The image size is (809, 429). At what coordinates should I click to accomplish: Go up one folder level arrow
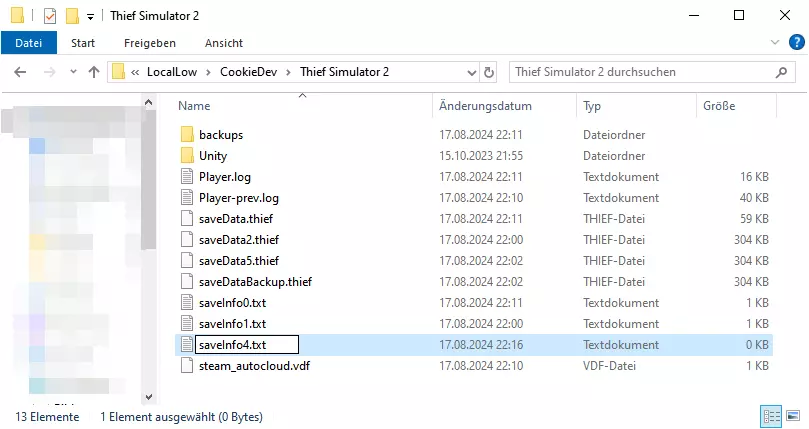[x=93, y=72]
